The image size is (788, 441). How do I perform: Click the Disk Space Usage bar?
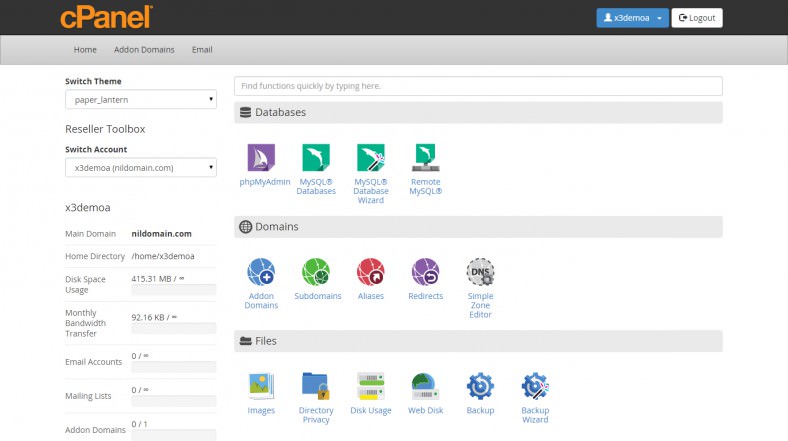[x=174, y=290]
